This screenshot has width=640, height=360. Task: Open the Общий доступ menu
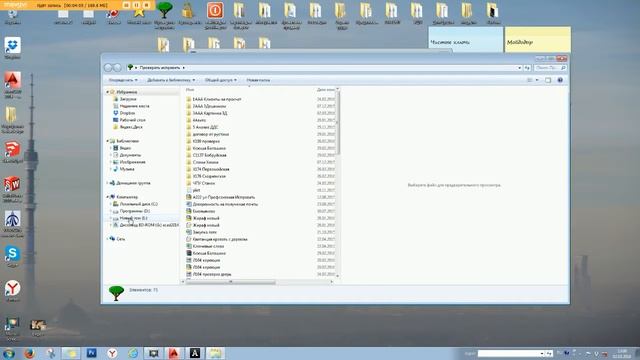coord(221,80)
